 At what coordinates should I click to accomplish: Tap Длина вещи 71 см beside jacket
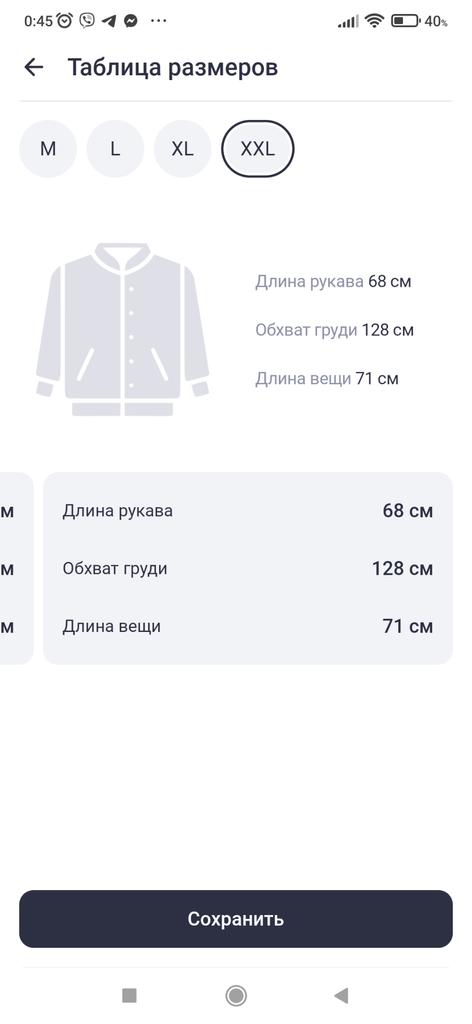coord(326,379)
